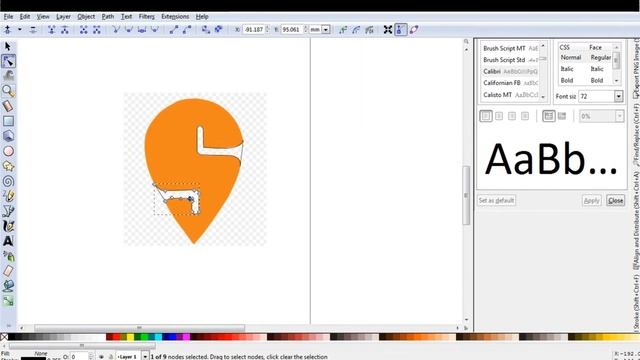
Task: Open the mm units dropdown
Action: (x=326, y=29)
